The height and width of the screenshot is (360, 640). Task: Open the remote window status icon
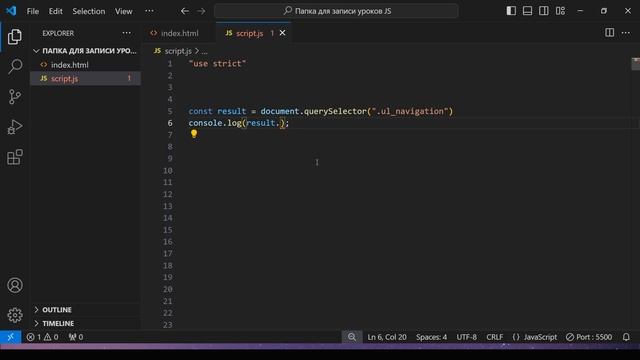click(x=11, y=337)
